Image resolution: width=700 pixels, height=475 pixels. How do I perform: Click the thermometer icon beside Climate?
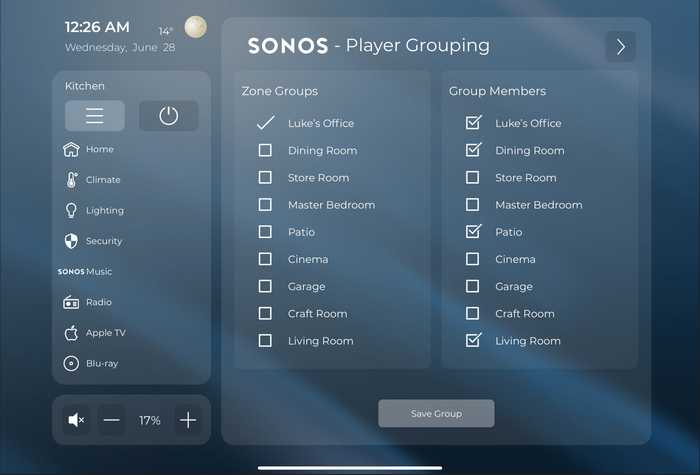coord(71,180)
